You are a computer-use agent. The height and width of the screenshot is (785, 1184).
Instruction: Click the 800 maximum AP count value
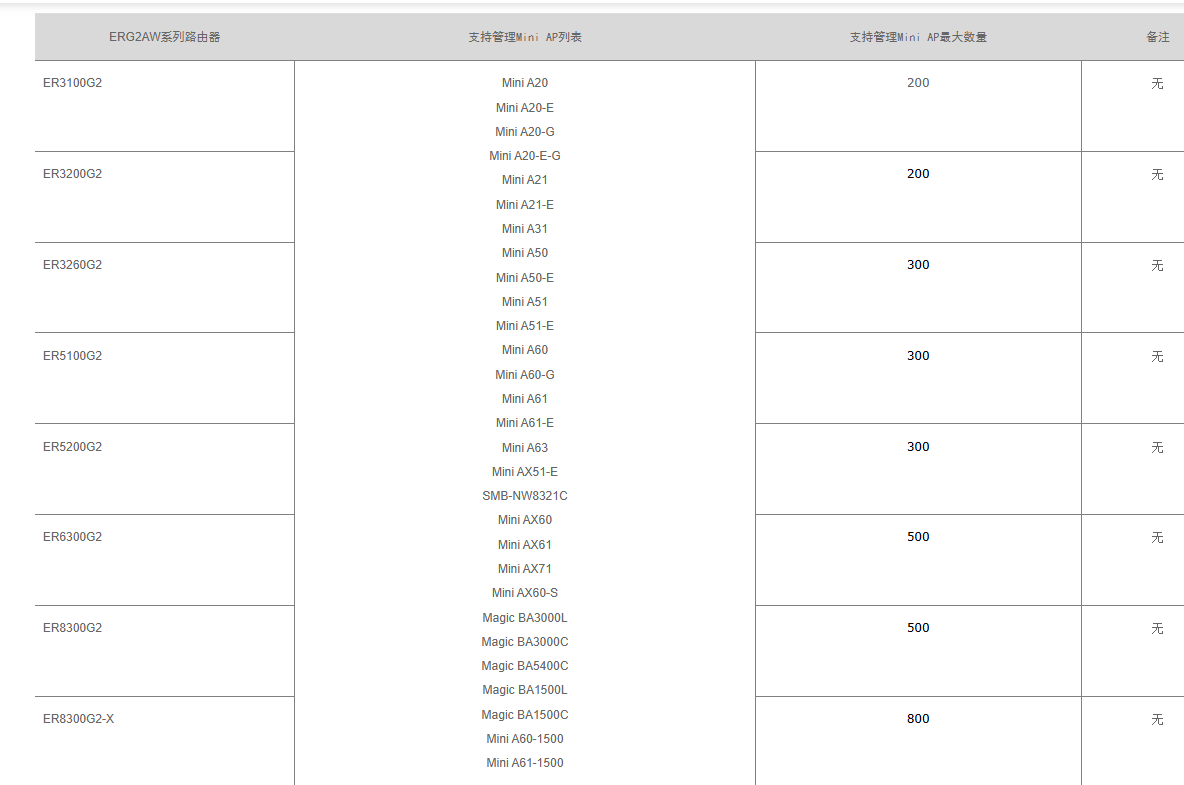click(918, 719)
